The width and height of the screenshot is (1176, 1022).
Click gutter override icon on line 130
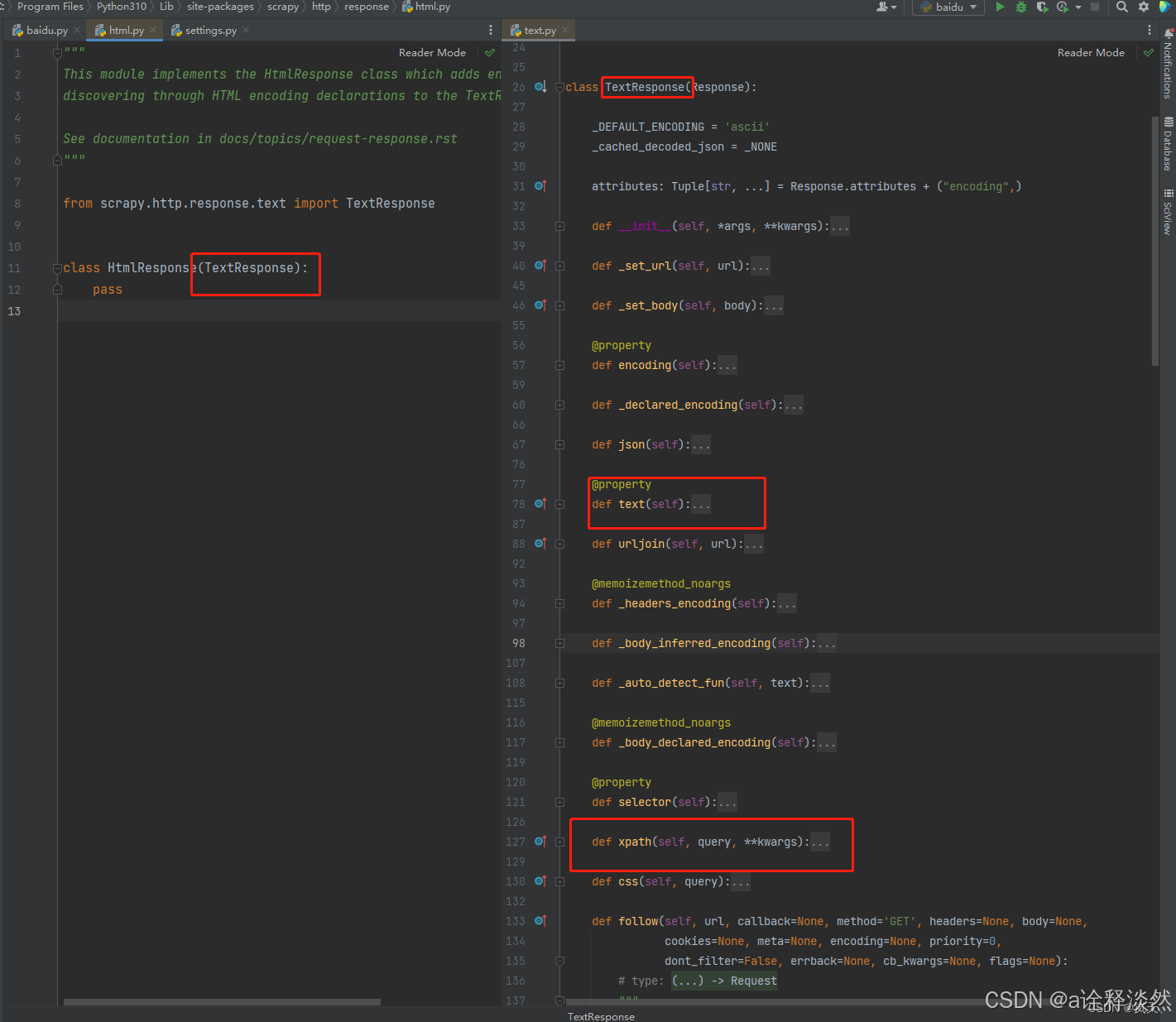tap(540, 881)
